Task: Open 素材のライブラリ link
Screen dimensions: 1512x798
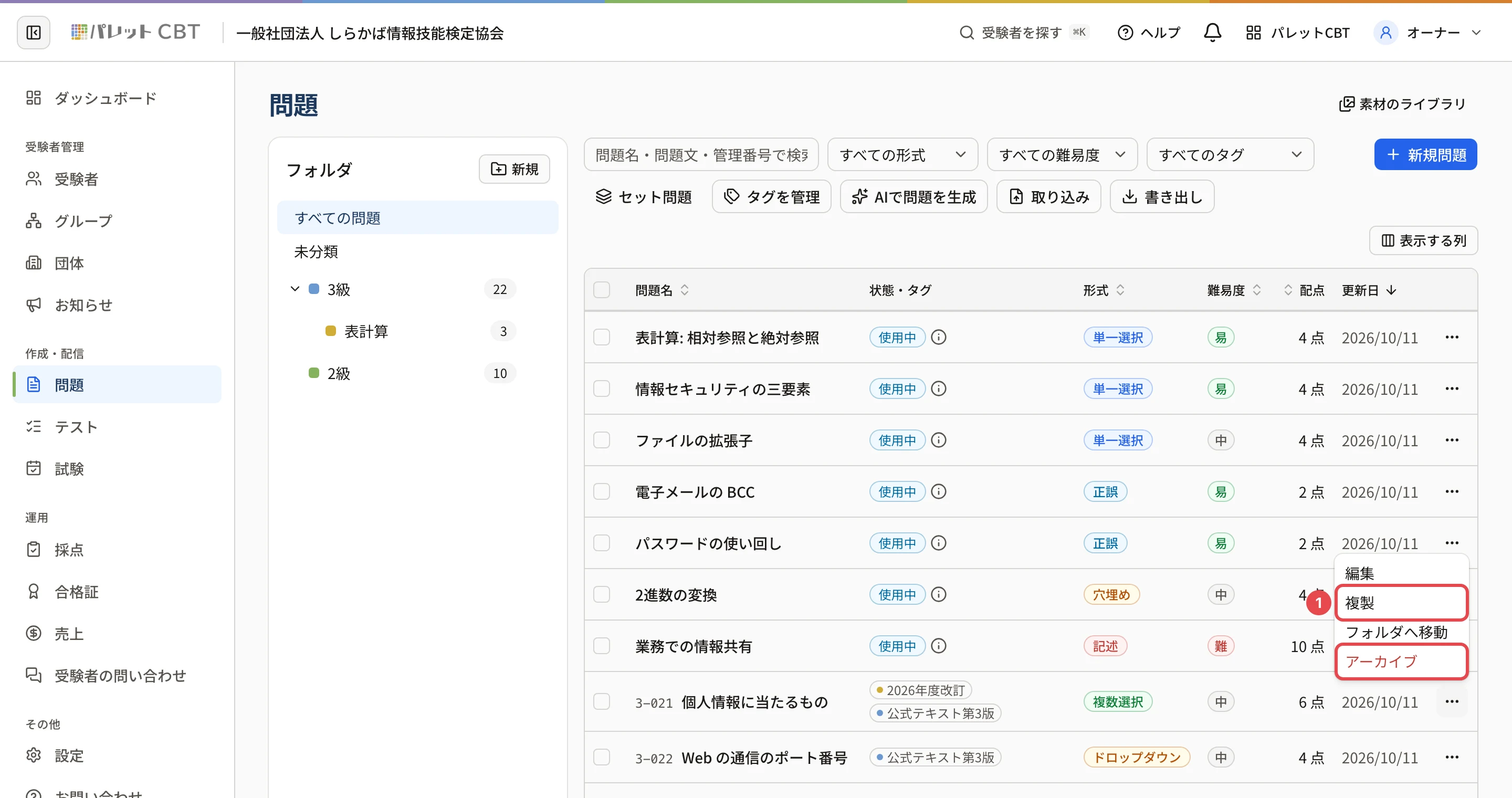Action: coord(1402,104)
